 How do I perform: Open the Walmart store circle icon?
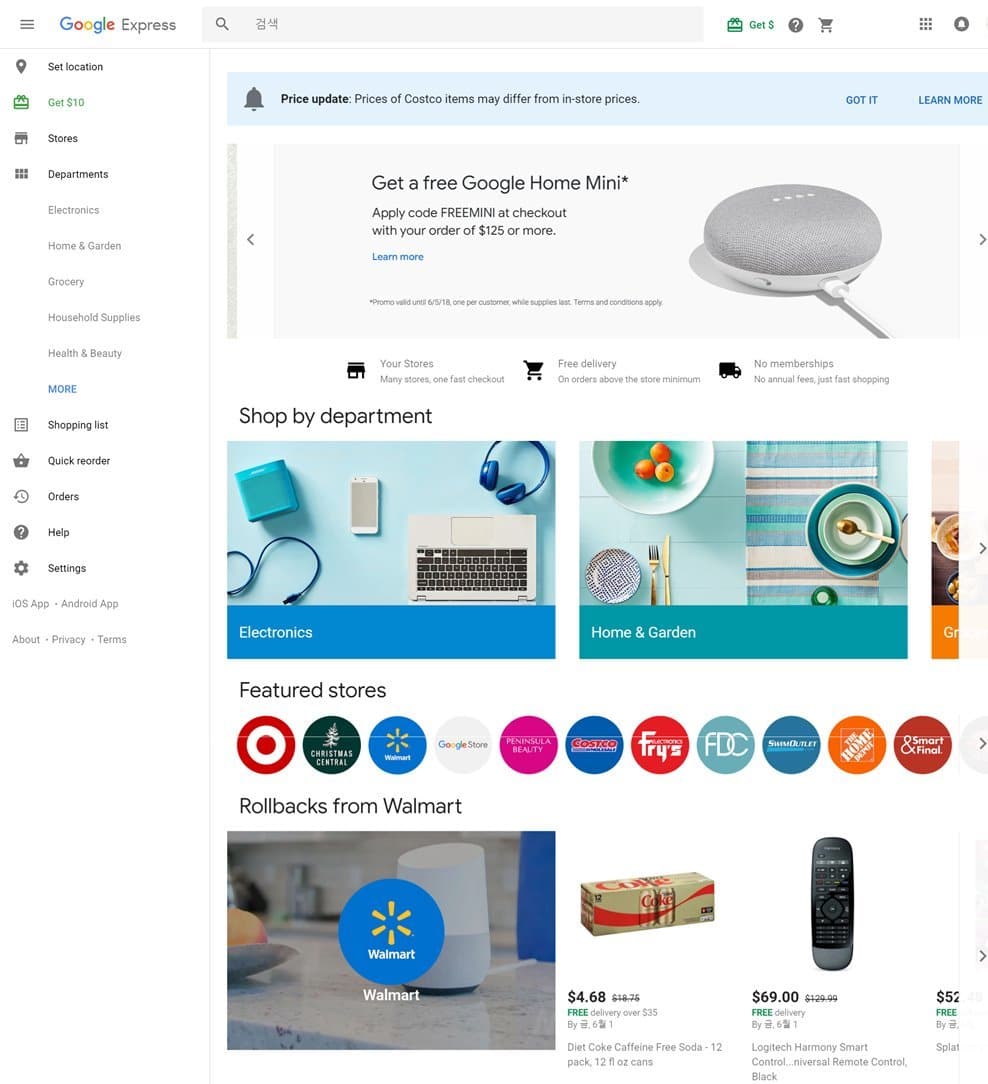click(397, 745)
